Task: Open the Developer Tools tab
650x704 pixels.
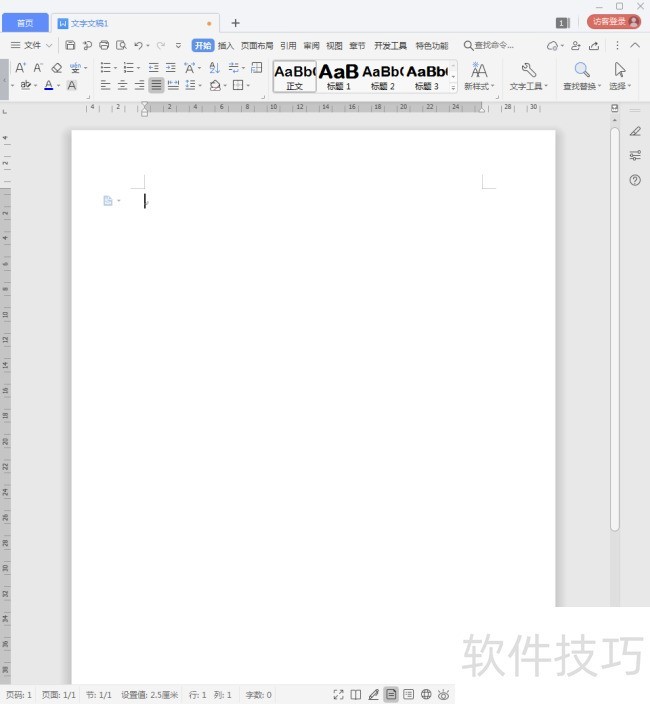Action: click(391, 45)
